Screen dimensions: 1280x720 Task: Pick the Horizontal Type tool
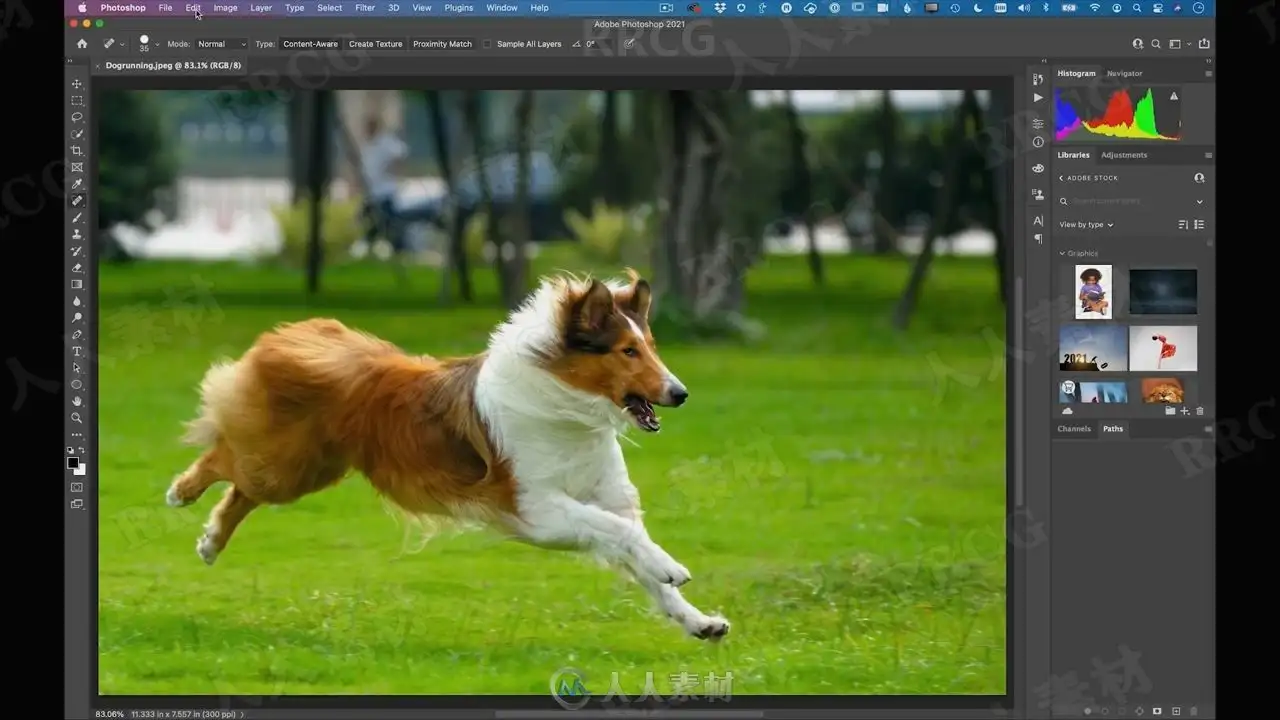[x=77, y=351]
